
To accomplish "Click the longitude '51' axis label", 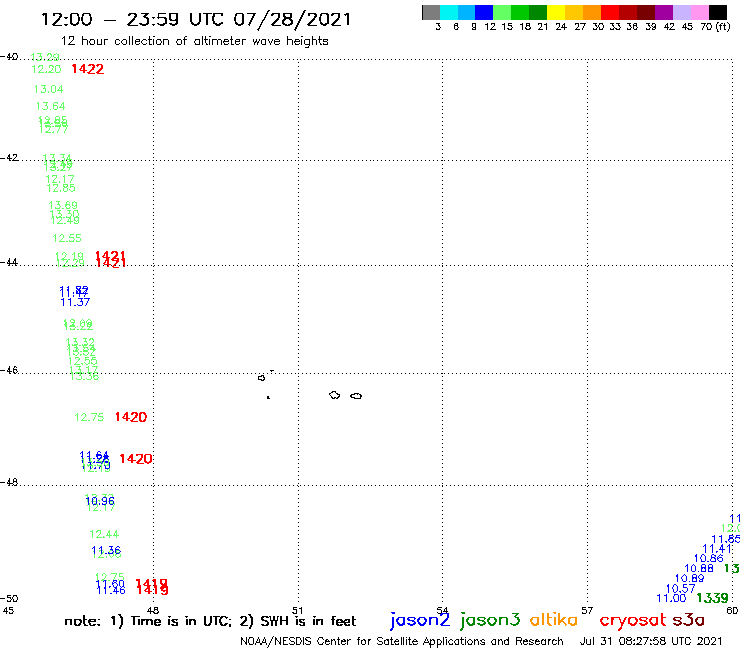I will 297,611.
